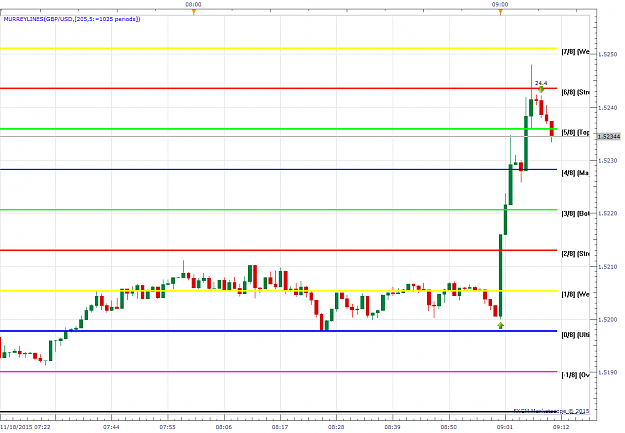Viewport: 625px width, 433px height.
Task: Click the 1.5220 price axis label
Action: [607, 214]
